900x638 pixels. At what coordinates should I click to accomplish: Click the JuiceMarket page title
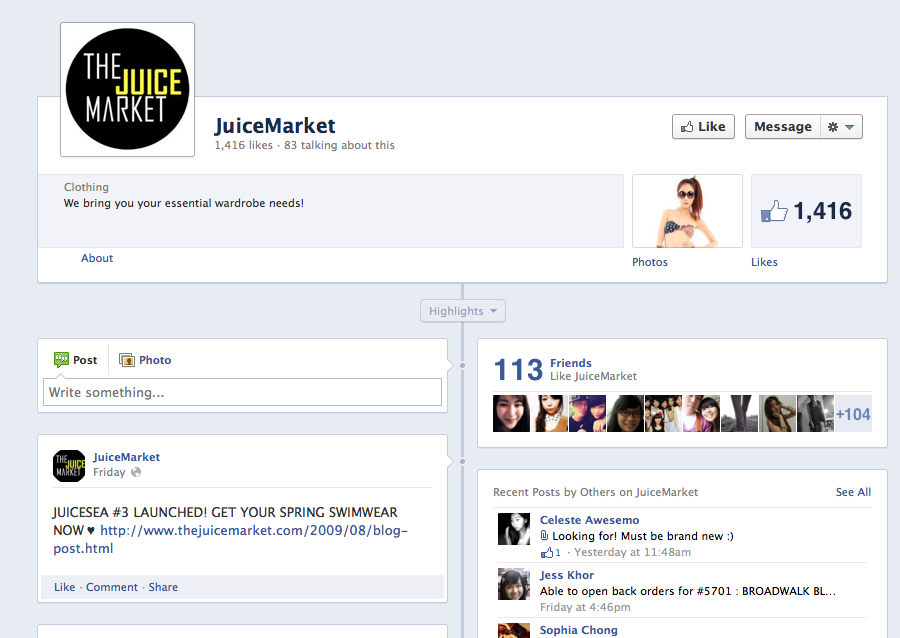click(x=275, y=126)
